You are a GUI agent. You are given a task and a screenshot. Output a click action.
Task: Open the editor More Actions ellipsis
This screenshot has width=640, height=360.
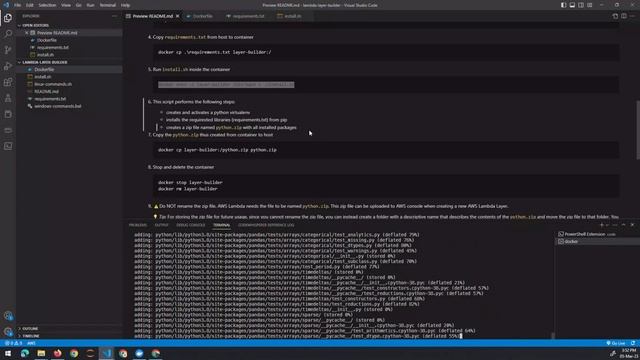pos(633,16)
